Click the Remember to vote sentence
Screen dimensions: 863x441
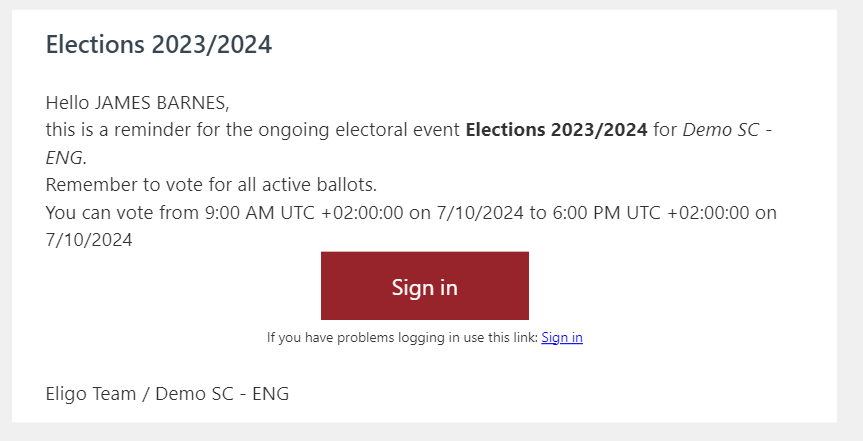click(x=211, y=185)
